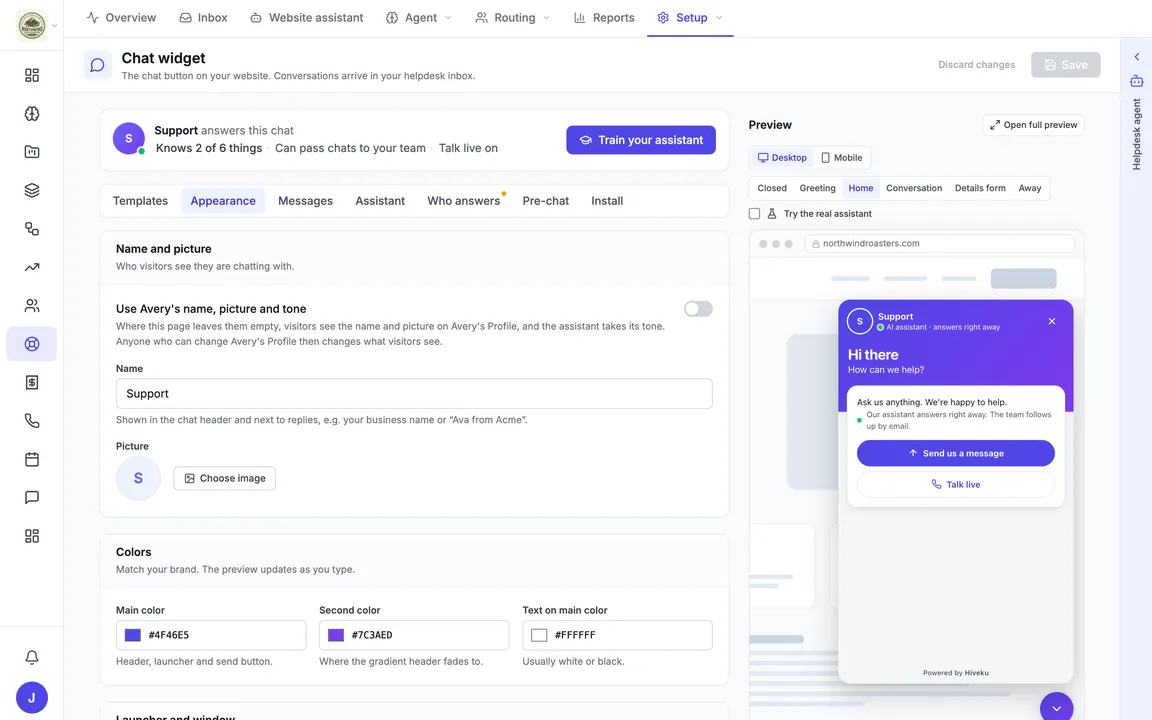Click Open full preview
Screen dimensions: 1152x720
(1033, 125)
